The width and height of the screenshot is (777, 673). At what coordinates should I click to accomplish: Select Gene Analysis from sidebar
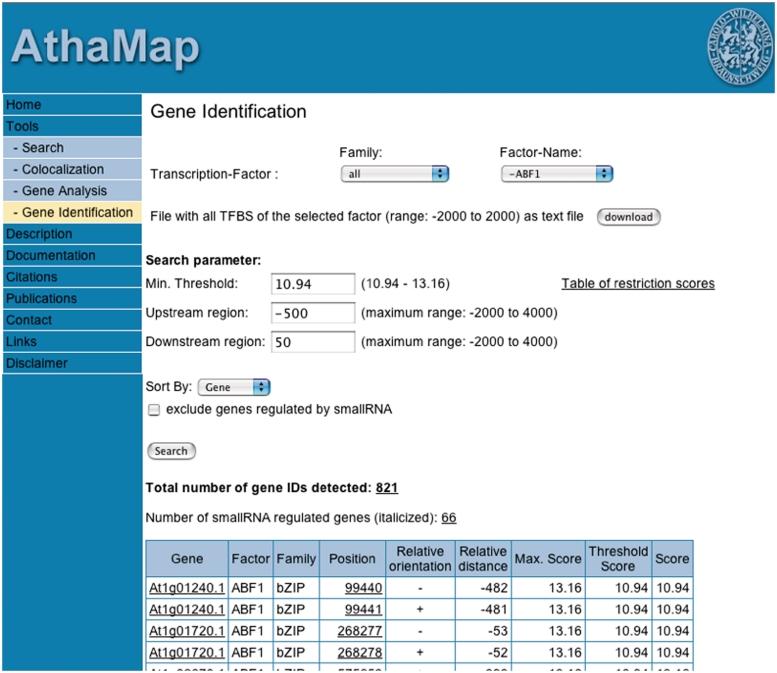pyautogui.click(x=65, y=191)
